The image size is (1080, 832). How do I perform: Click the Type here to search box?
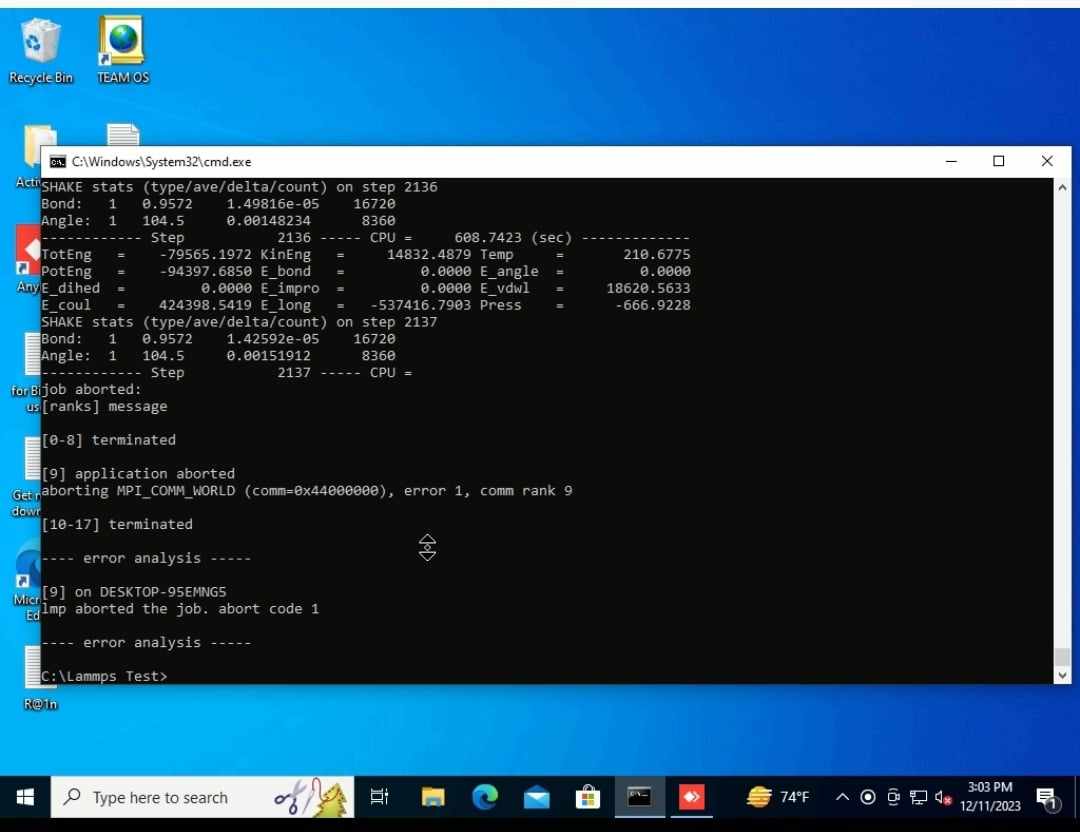(202, 798)
